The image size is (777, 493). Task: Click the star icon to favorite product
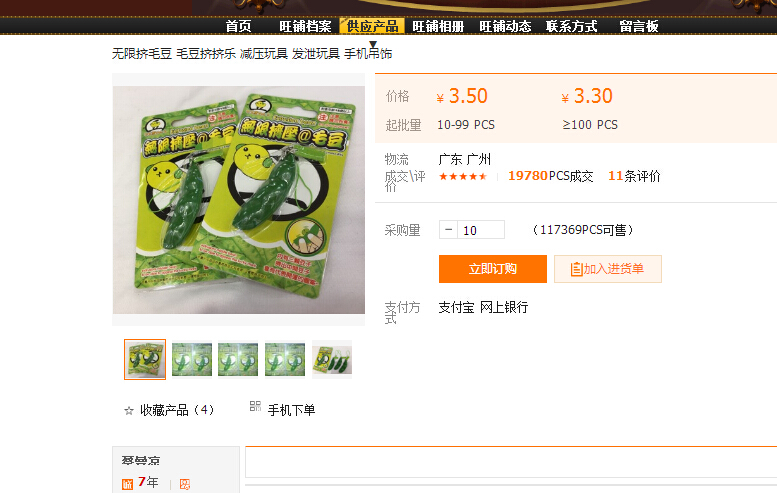coord(129,411)
